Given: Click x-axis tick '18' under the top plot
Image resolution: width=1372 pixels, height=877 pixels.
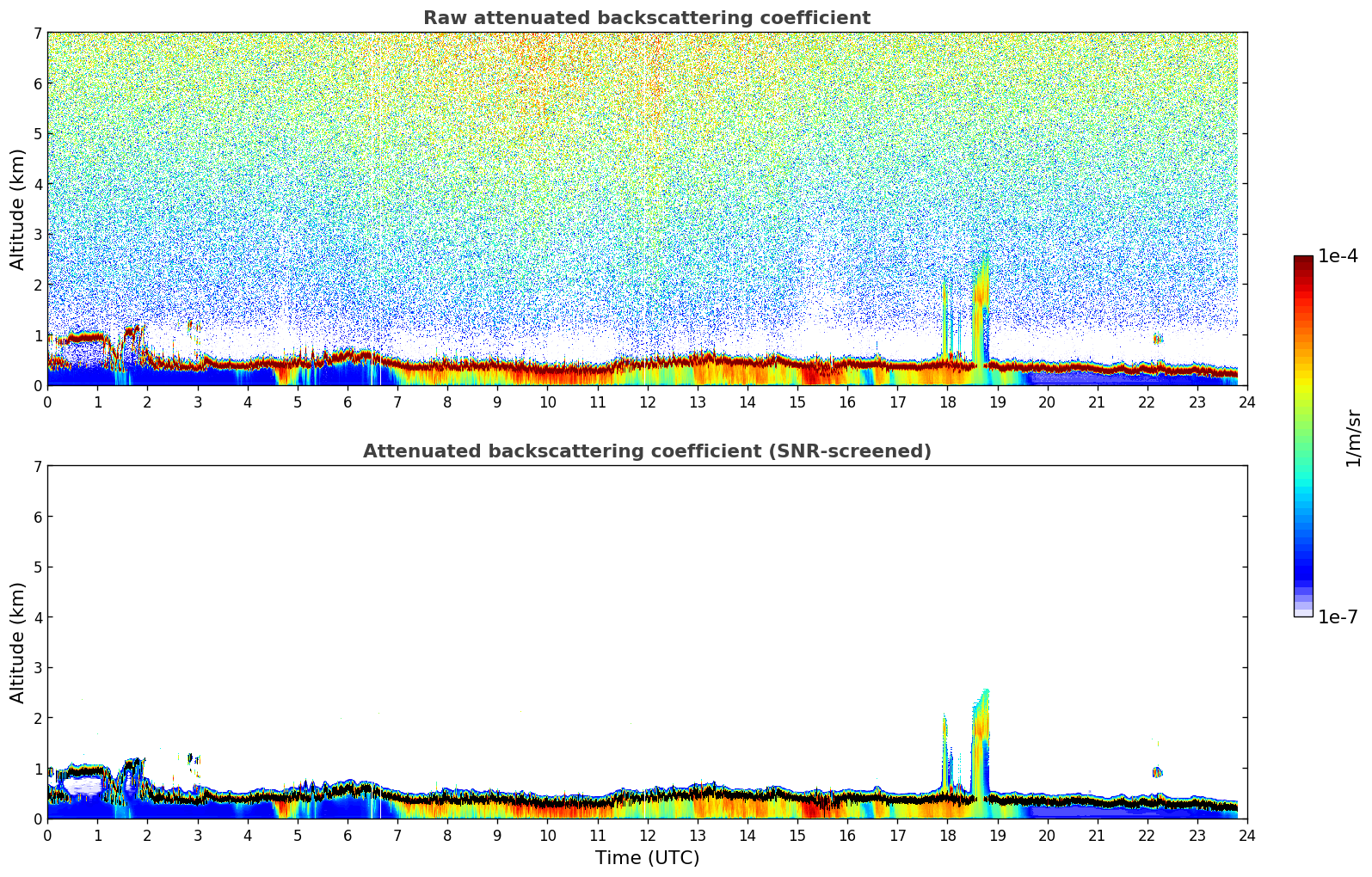Looking at the screenshot, I should coord(947,402).
